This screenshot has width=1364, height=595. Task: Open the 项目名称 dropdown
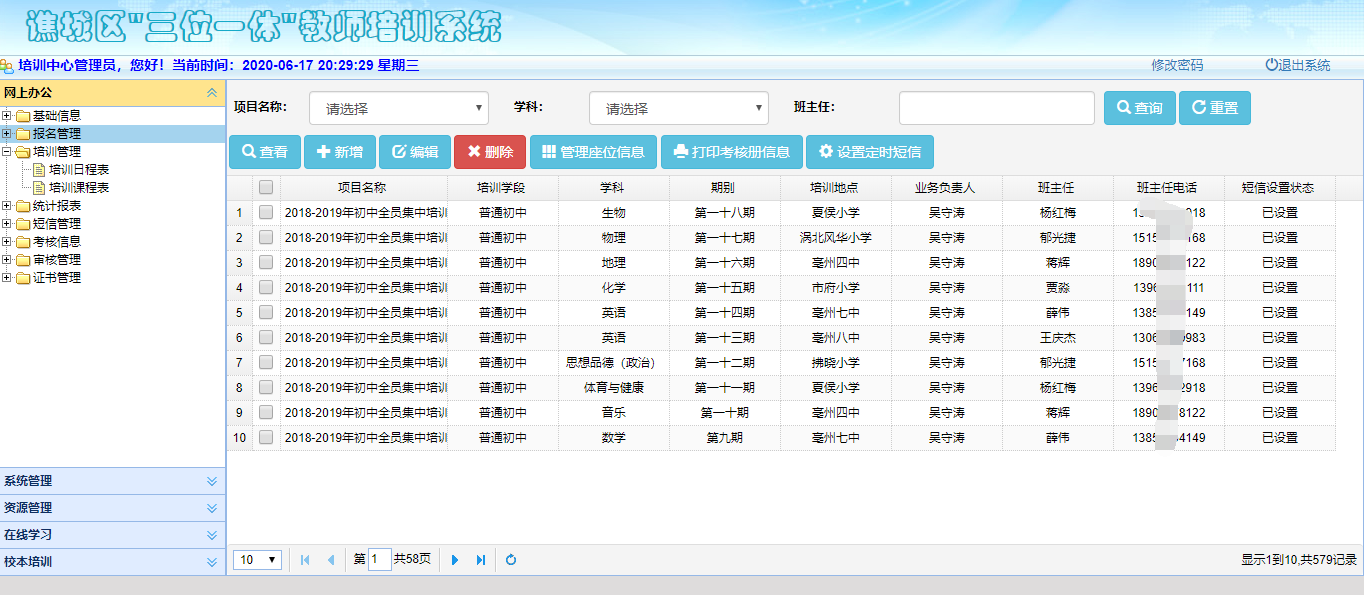coord(398,108)
